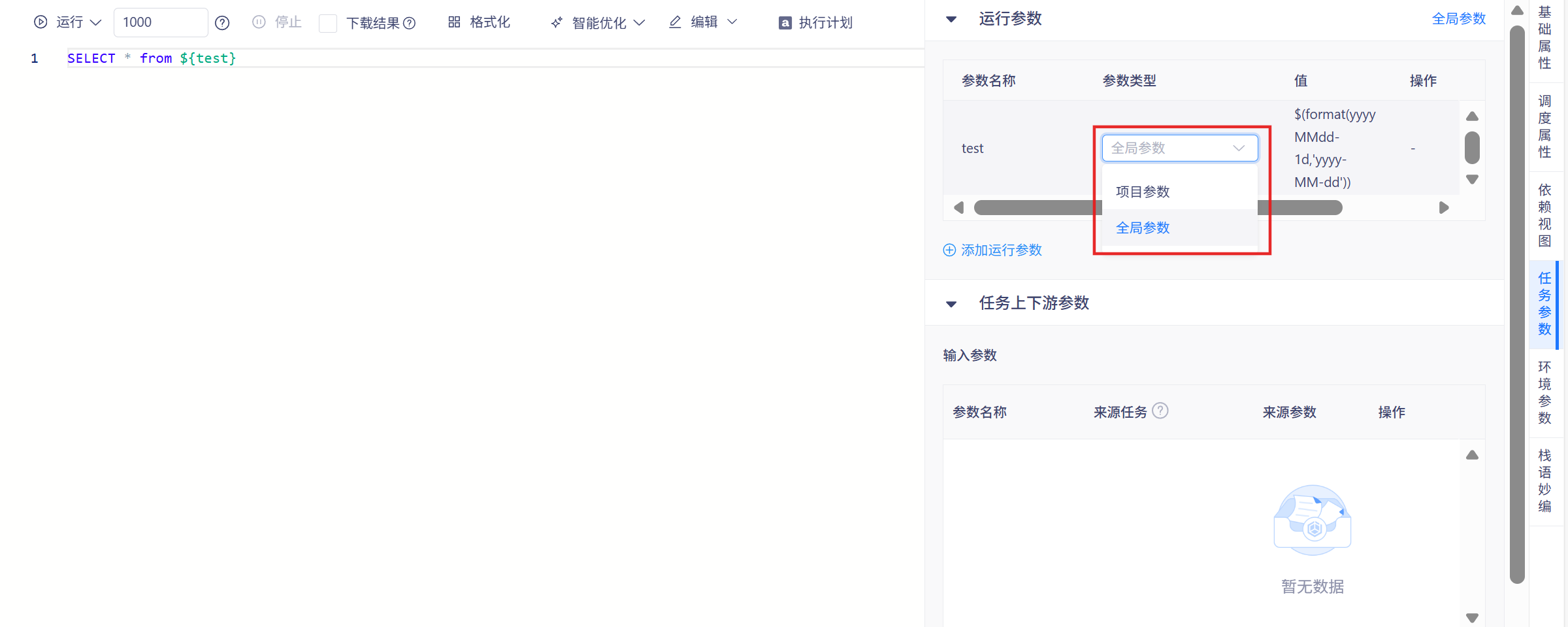Tick the Download results (下载结果) checkbox
1568x627 pixels.
pos(328,23)
